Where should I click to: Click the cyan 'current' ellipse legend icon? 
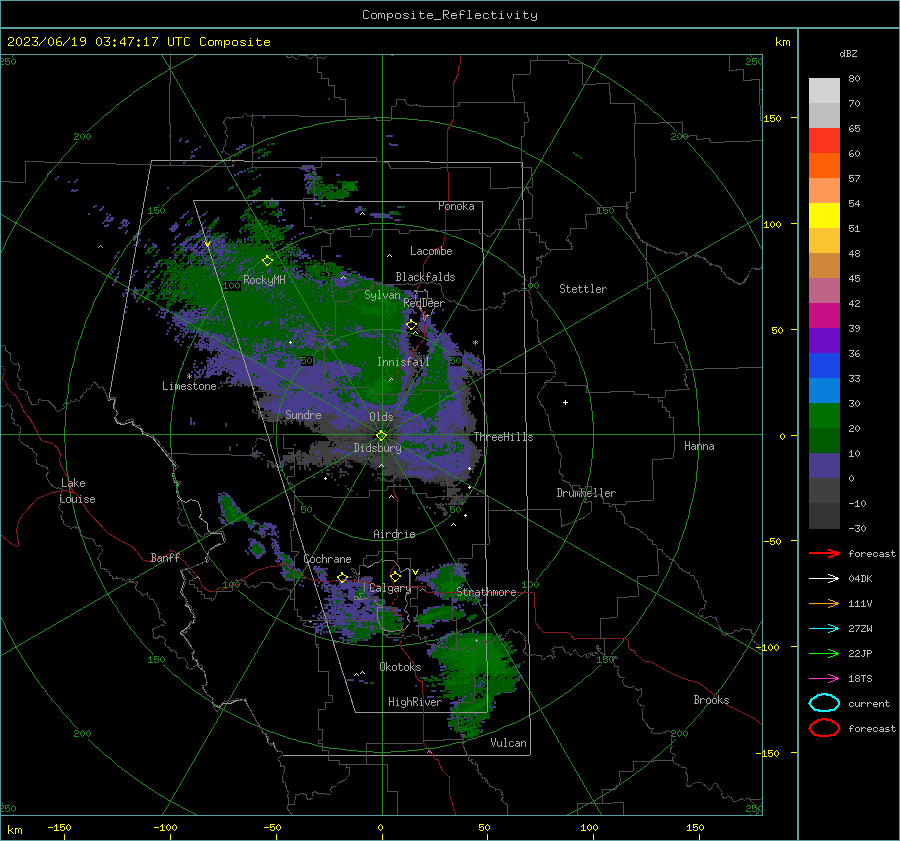tap(824, 703)
